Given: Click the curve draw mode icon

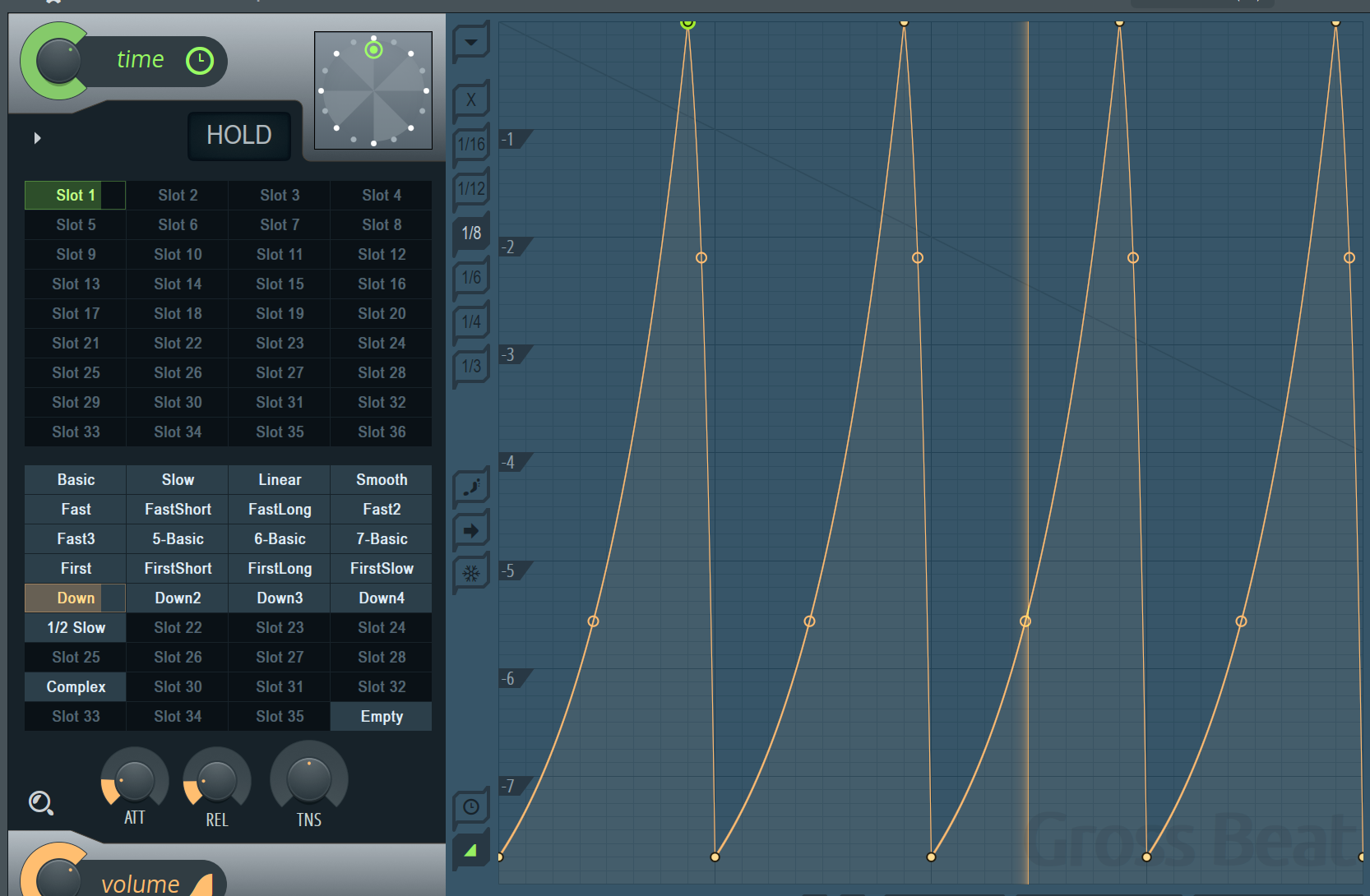Looking at the screenshot, I should [x=471, y=487].
